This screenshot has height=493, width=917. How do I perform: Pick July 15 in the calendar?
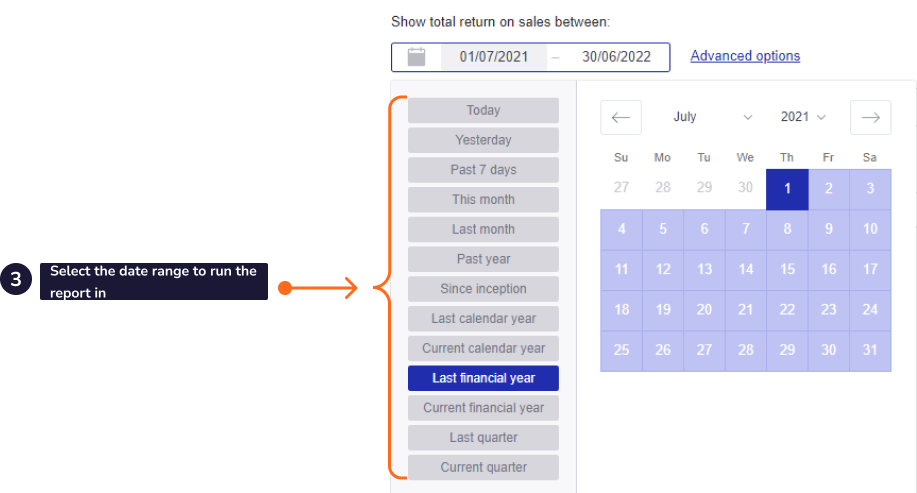(x=787, y=269)
